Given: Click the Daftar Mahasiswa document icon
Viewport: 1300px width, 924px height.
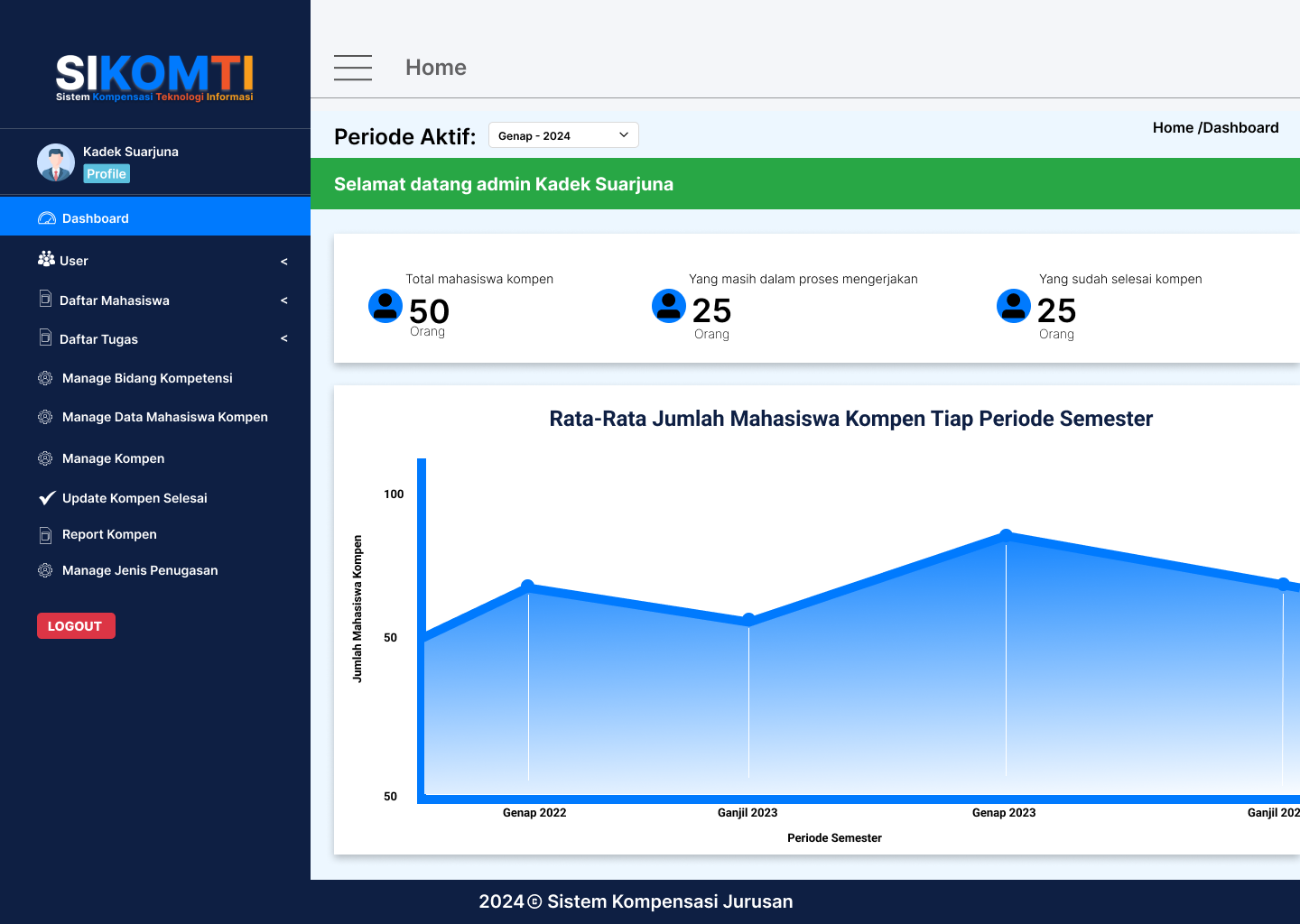Looking at the screenshot, I should pyautogui.click(x=45, y=299).
